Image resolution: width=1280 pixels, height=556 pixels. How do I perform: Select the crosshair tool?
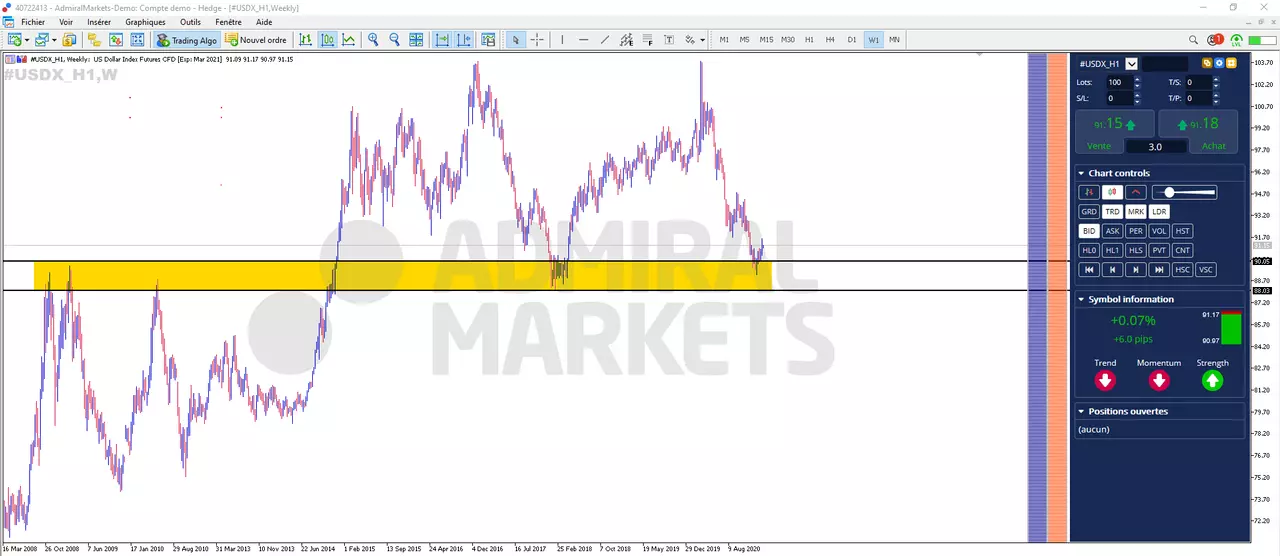pyautogui.click(x=537, y=40)
